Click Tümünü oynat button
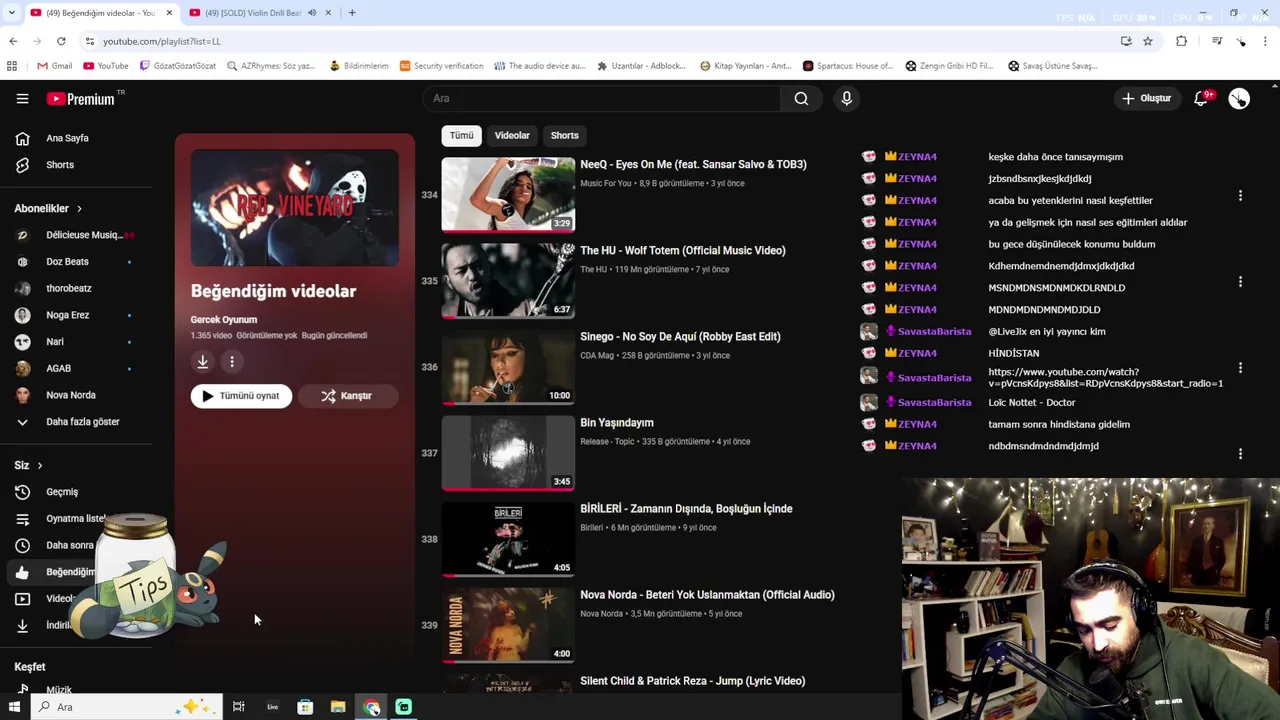Viewport: 1280px width, 720px height. pos(241,396)
